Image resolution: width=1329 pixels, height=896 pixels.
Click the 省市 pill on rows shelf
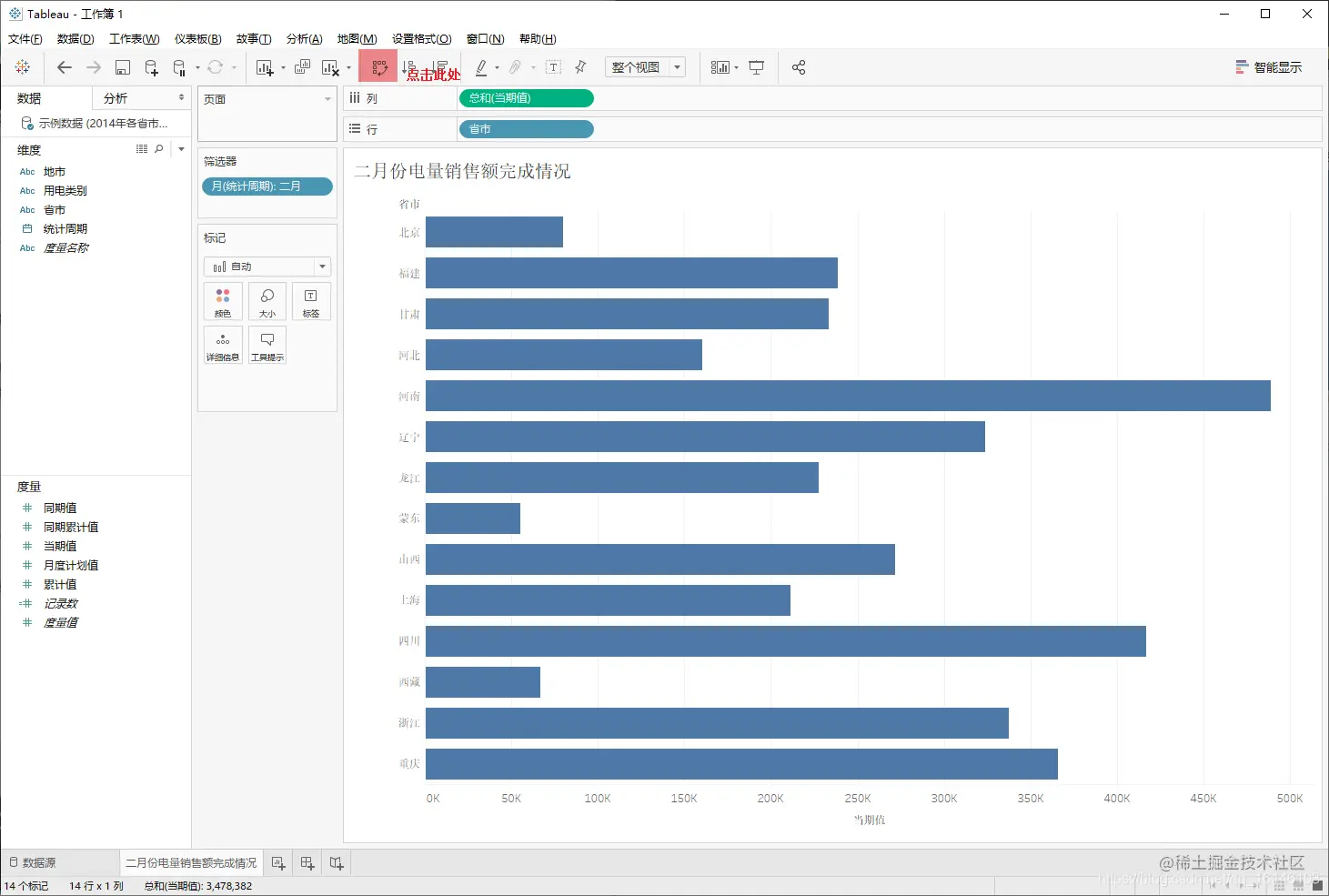[527, 129]
